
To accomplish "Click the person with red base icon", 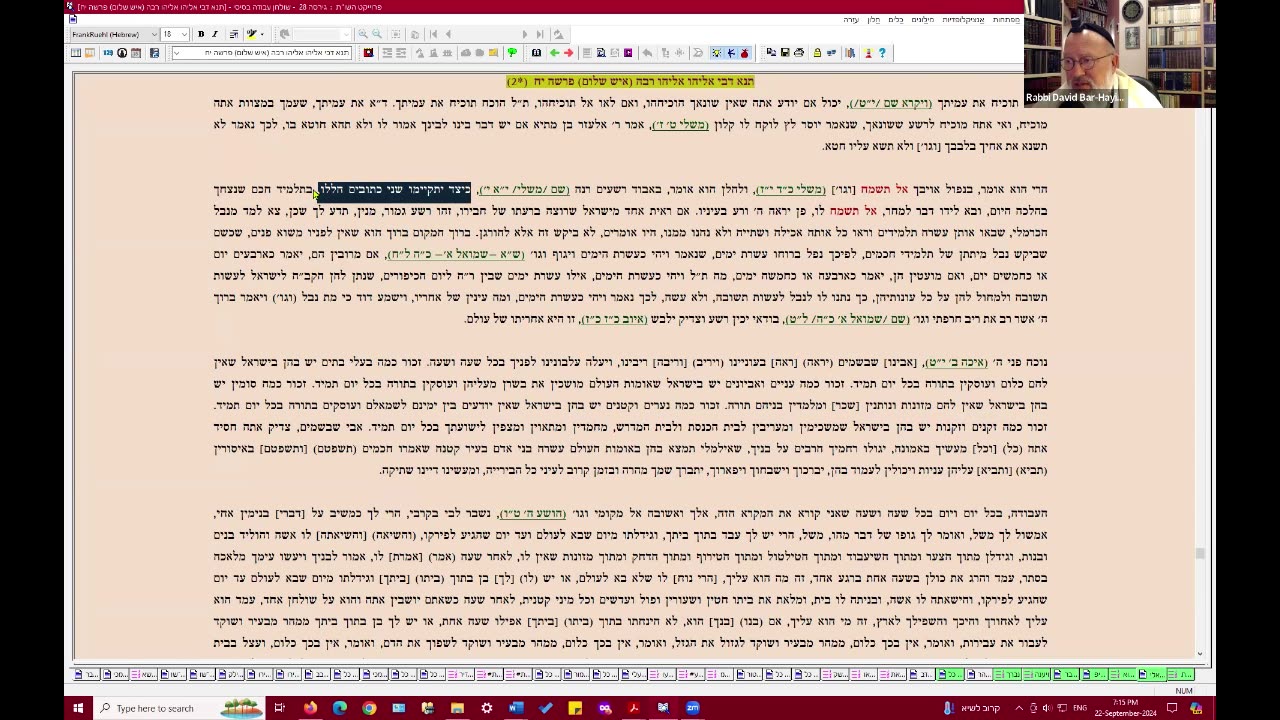I will pos(868,53).
